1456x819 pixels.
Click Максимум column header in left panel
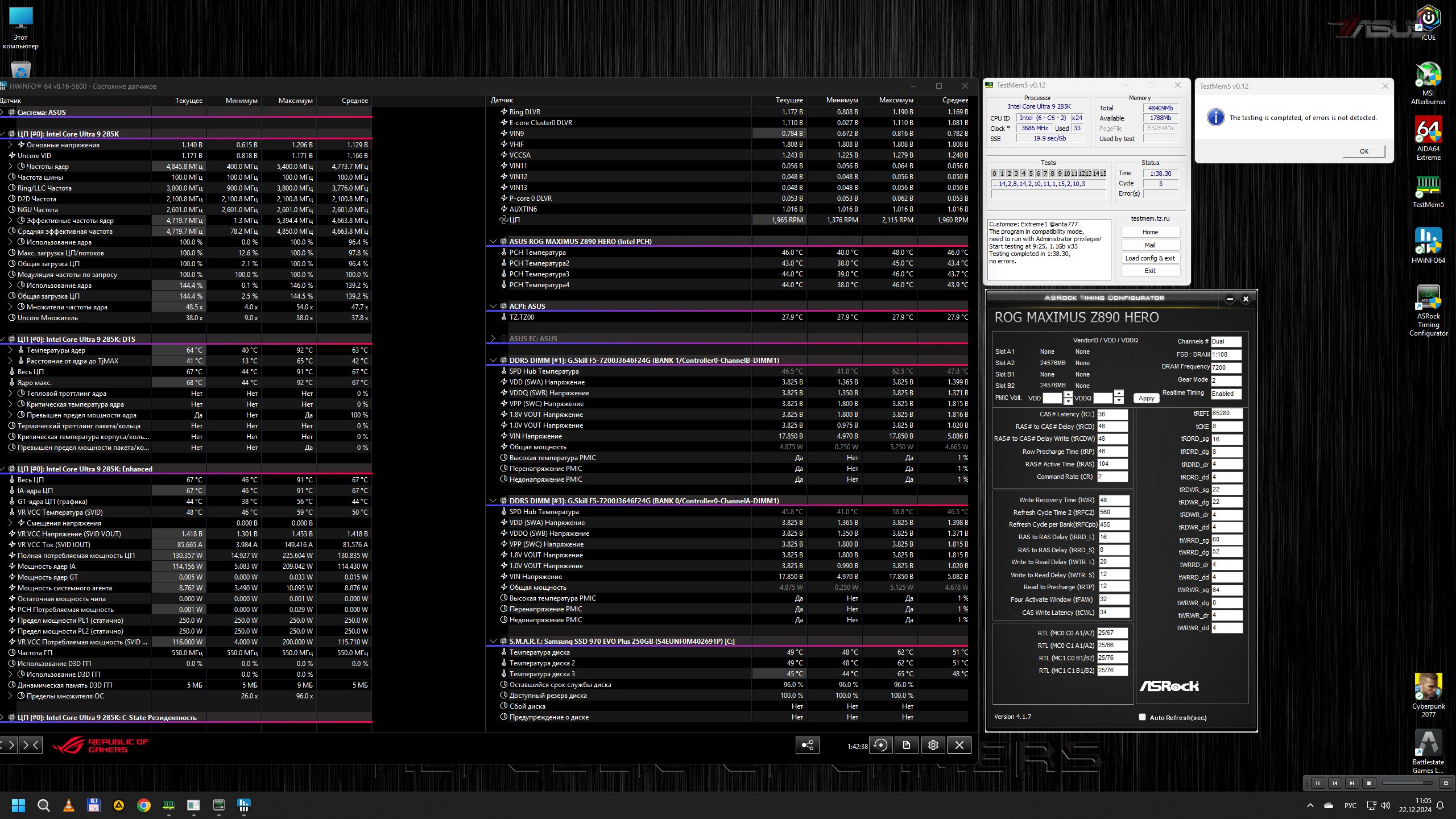pos(295,101)
